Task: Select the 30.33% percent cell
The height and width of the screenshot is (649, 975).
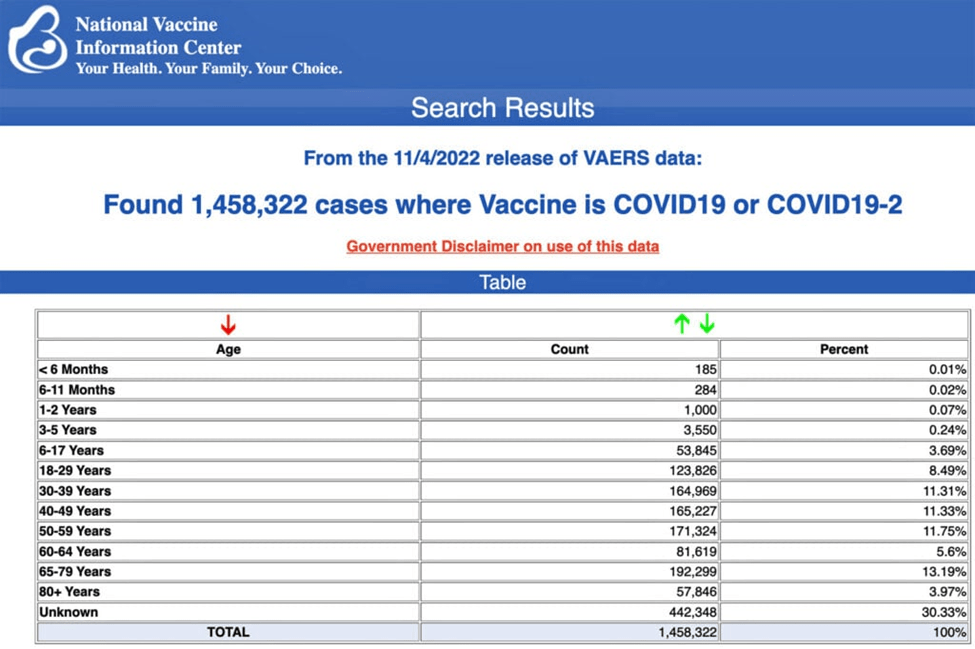Action: 944,612
